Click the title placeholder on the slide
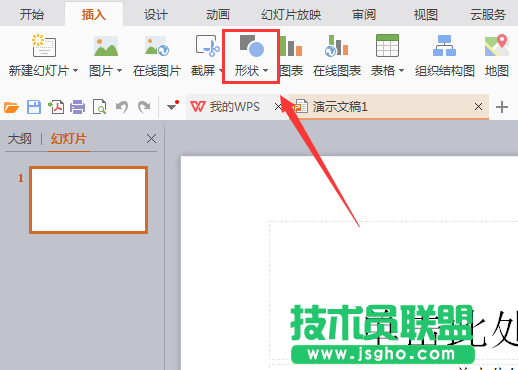 click(x=393, y=290)
